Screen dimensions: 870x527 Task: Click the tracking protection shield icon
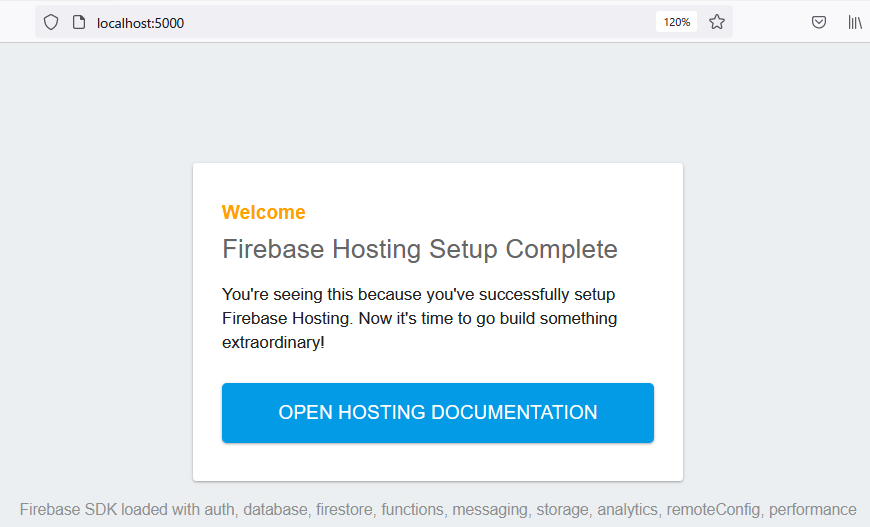[51, 22]
